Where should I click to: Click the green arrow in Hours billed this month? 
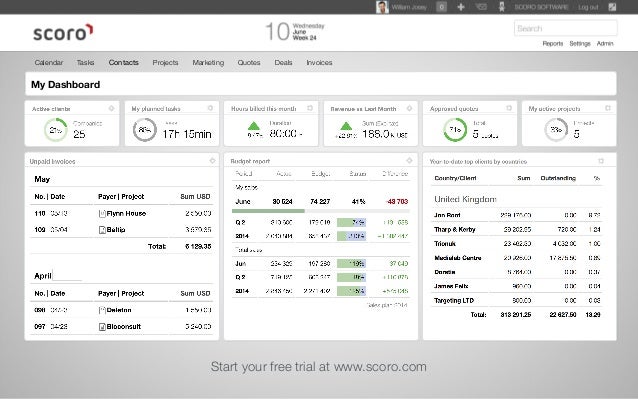254,126
